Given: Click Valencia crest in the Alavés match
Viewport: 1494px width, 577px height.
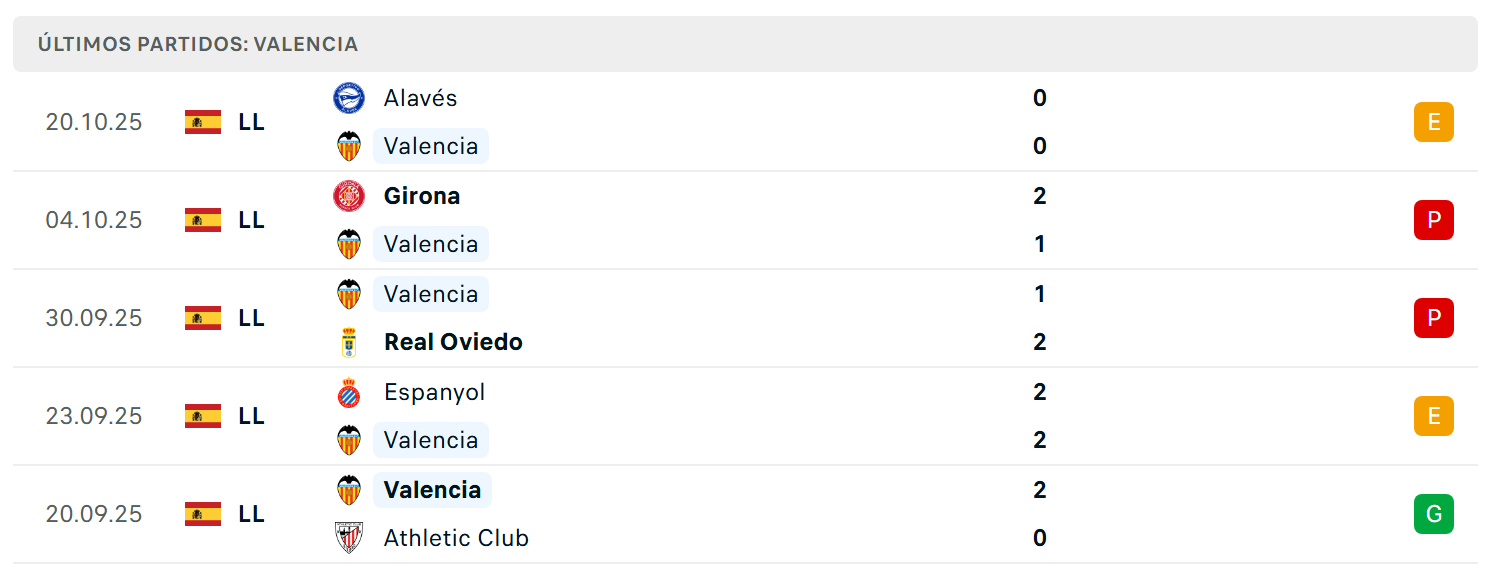Looking at the screenshot, I should pyautogui.click(x=349, y=146).
